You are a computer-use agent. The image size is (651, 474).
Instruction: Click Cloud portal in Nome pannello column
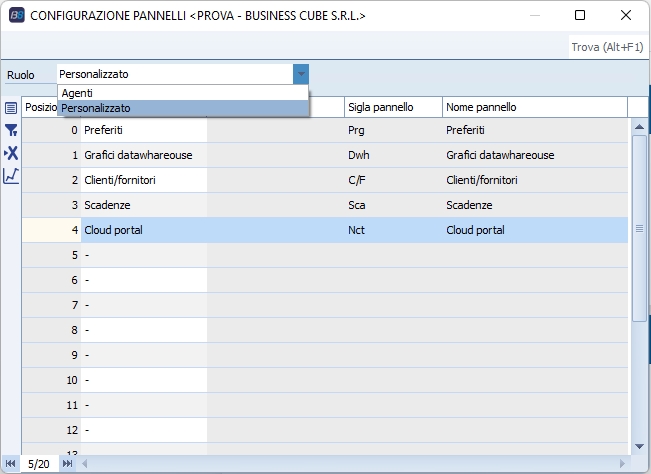tap(535, 230)
